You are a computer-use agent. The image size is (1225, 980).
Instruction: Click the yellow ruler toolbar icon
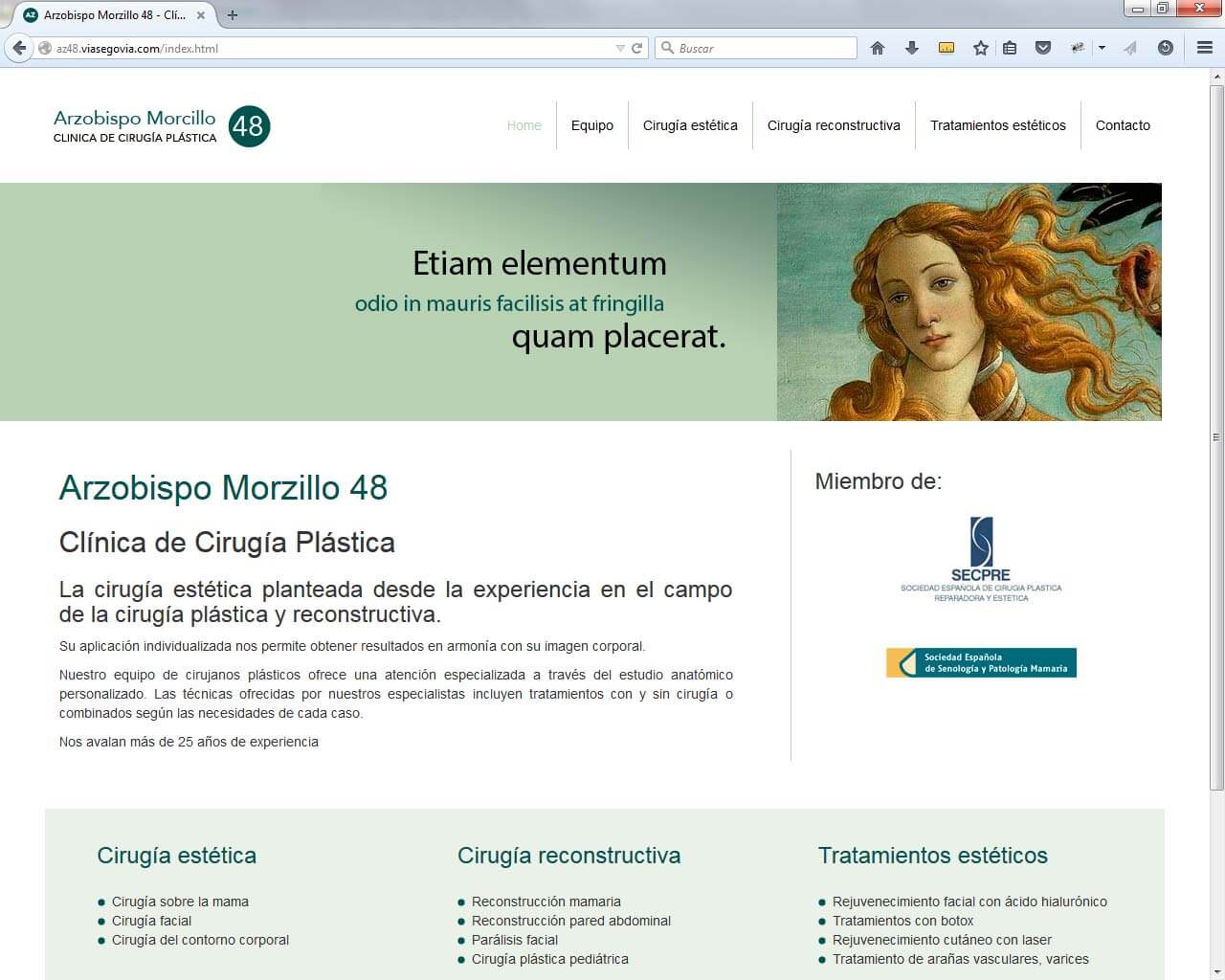[947, 48]
